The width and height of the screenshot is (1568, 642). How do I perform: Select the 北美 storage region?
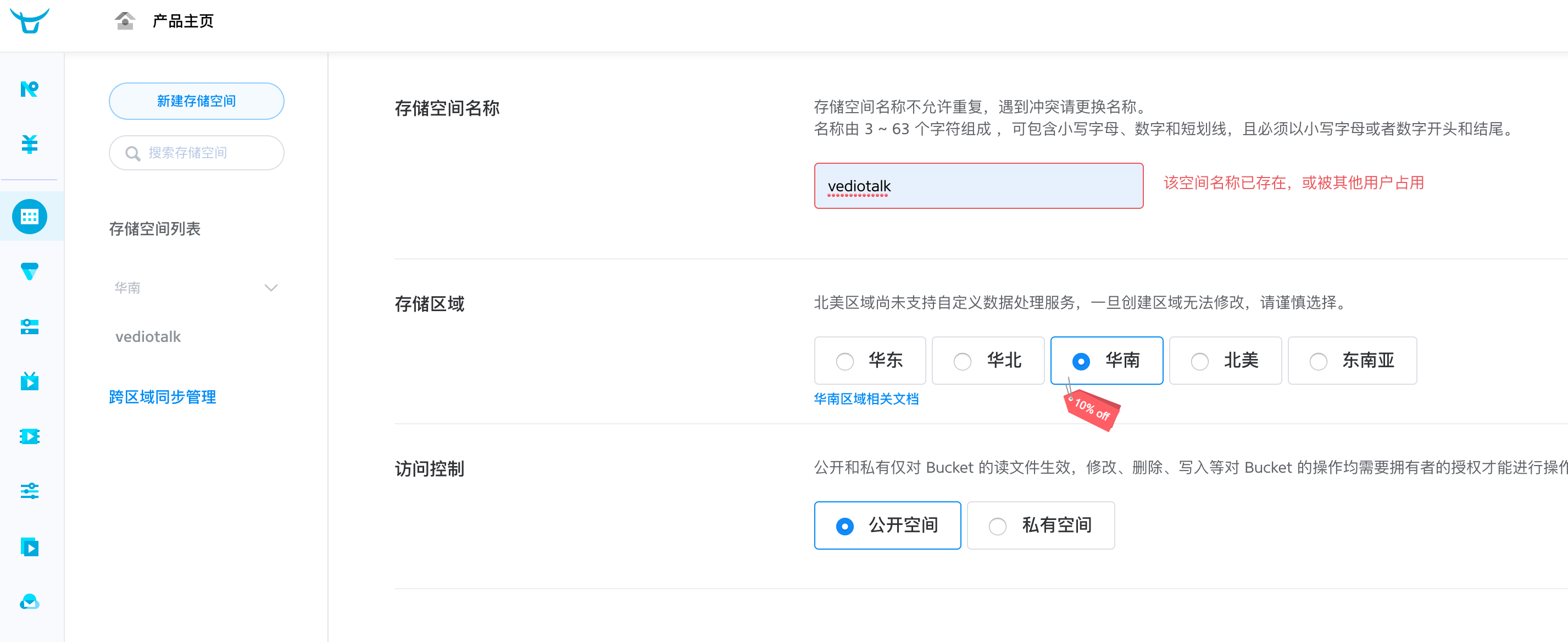1225,361
